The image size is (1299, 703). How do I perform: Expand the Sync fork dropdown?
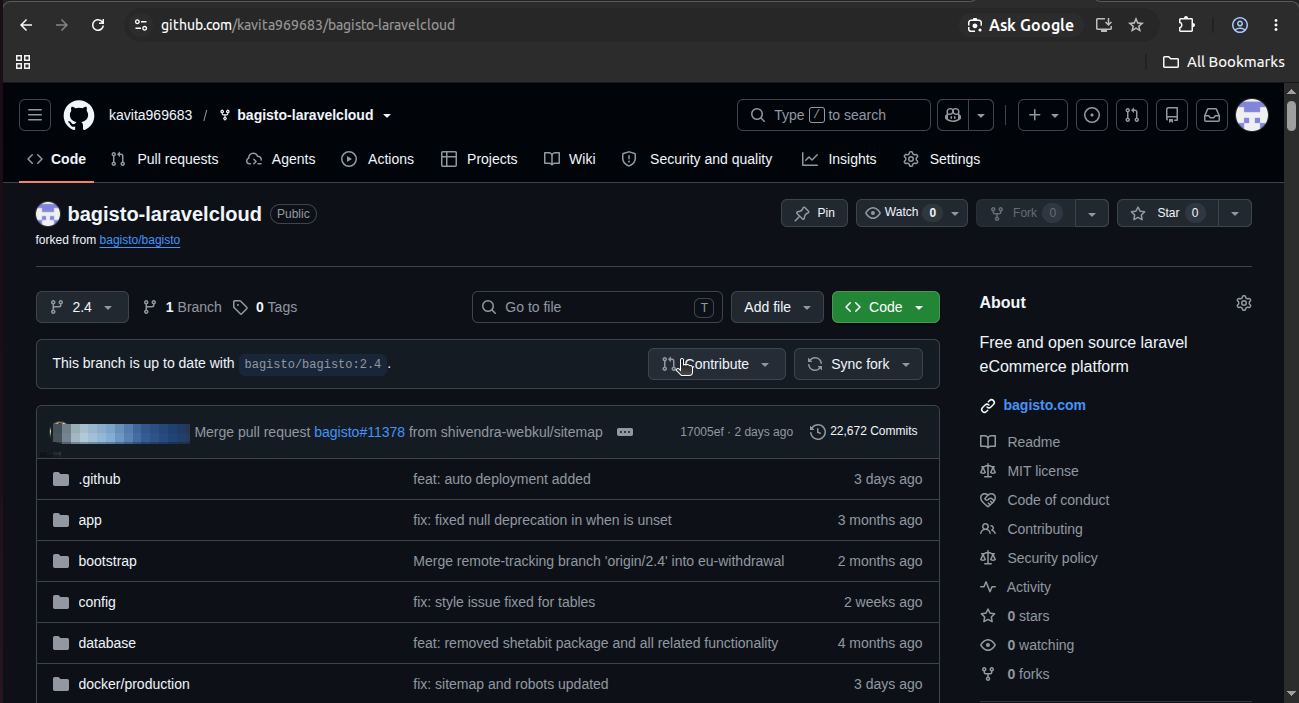858,364
